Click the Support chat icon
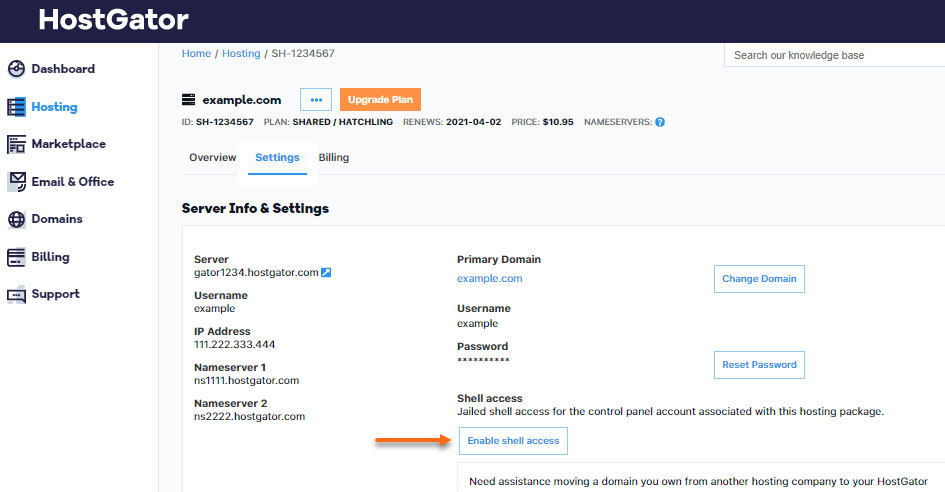Viewport: 945px width, 492px height. tap(16, 295)
